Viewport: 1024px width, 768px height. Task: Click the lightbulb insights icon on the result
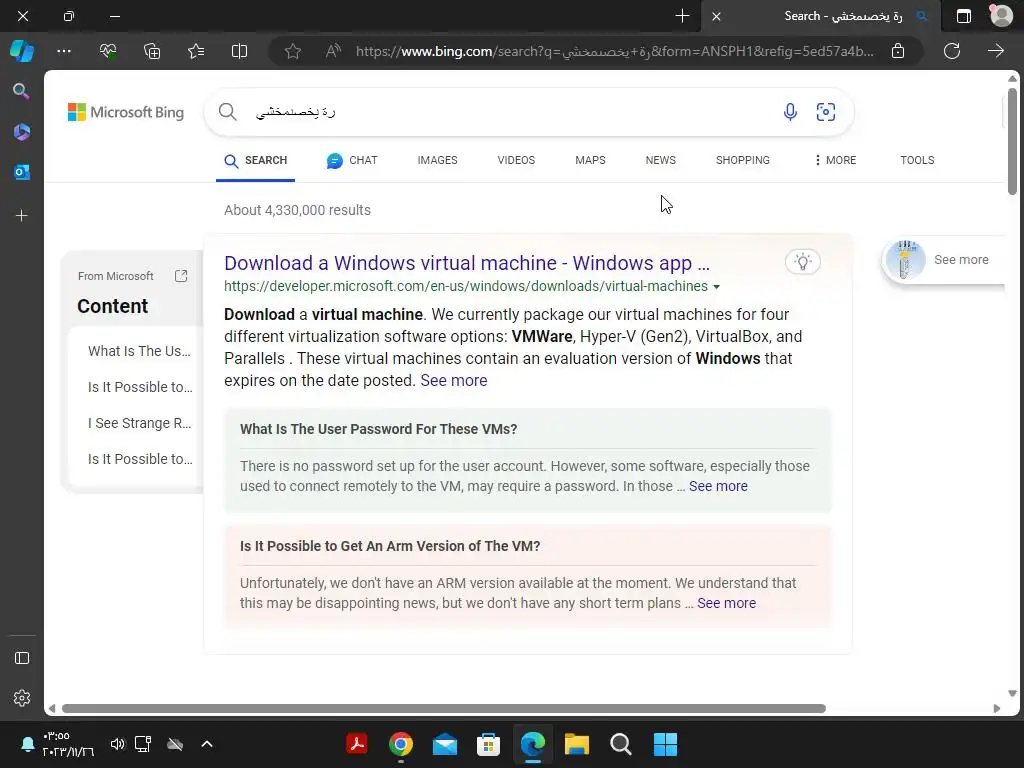(803, 262)
